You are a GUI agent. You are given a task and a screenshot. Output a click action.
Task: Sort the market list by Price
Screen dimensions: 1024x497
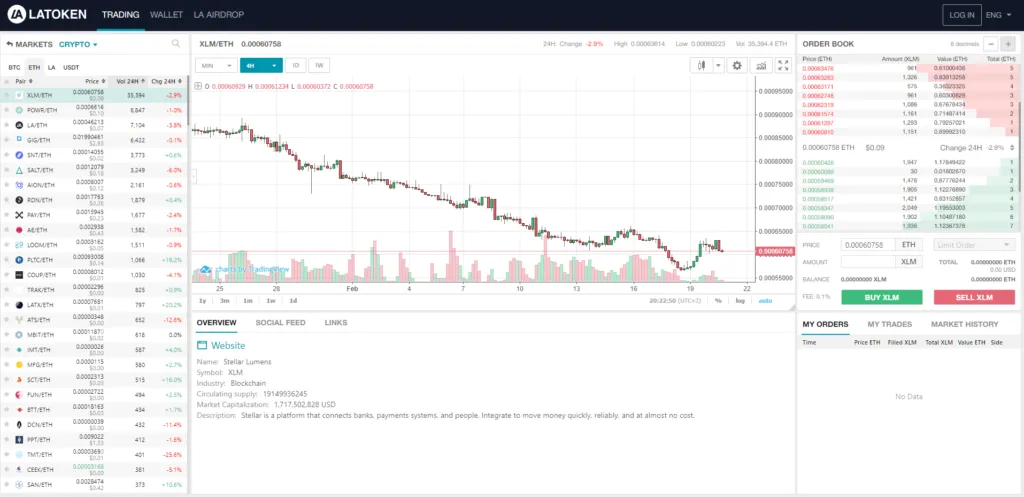click(x=95, y=82)
